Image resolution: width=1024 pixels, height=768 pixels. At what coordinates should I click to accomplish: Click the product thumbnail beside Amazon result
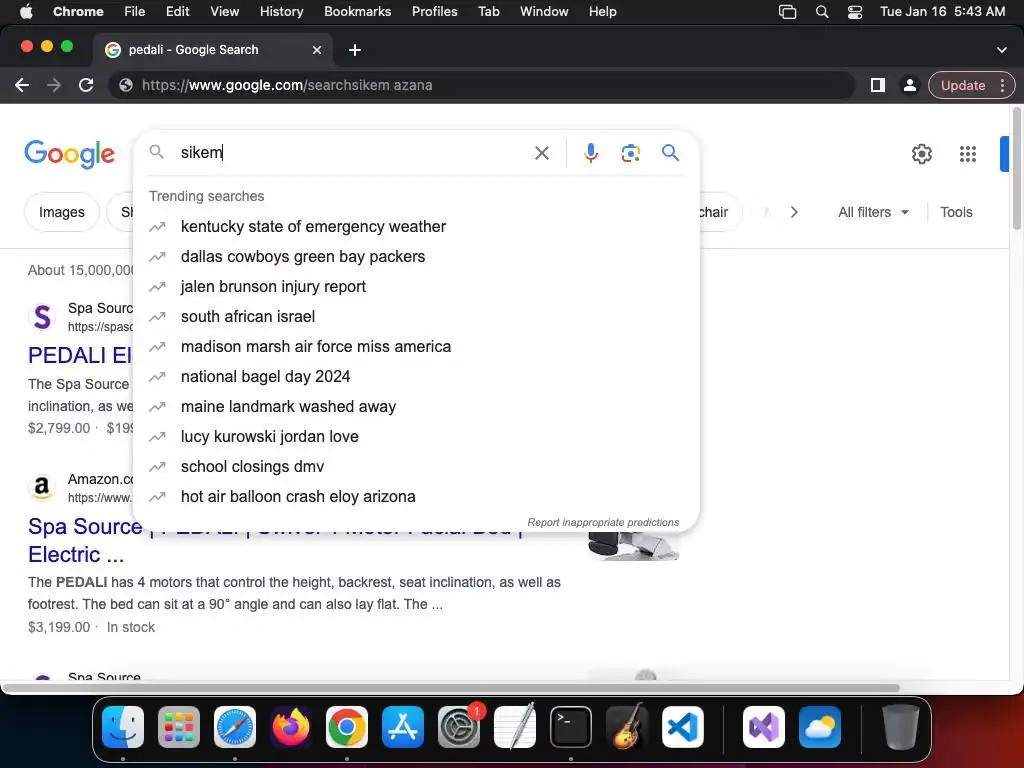coord(633,546)
